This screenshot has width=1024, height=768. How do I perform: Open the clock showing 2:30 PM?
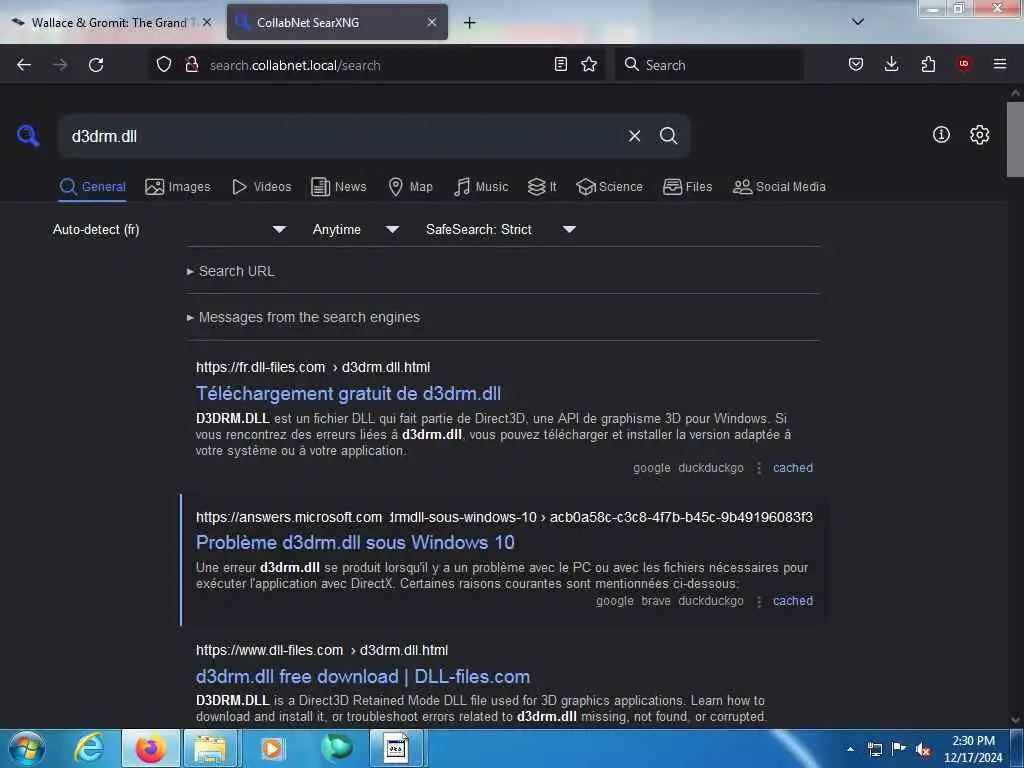tap(973, 749)
